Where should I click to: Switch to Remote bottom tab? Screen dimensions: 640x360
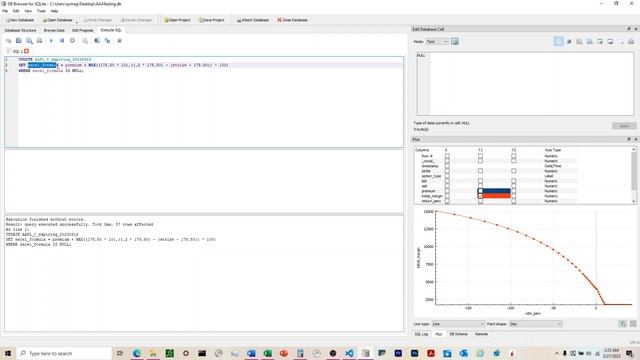click(481, 334)
